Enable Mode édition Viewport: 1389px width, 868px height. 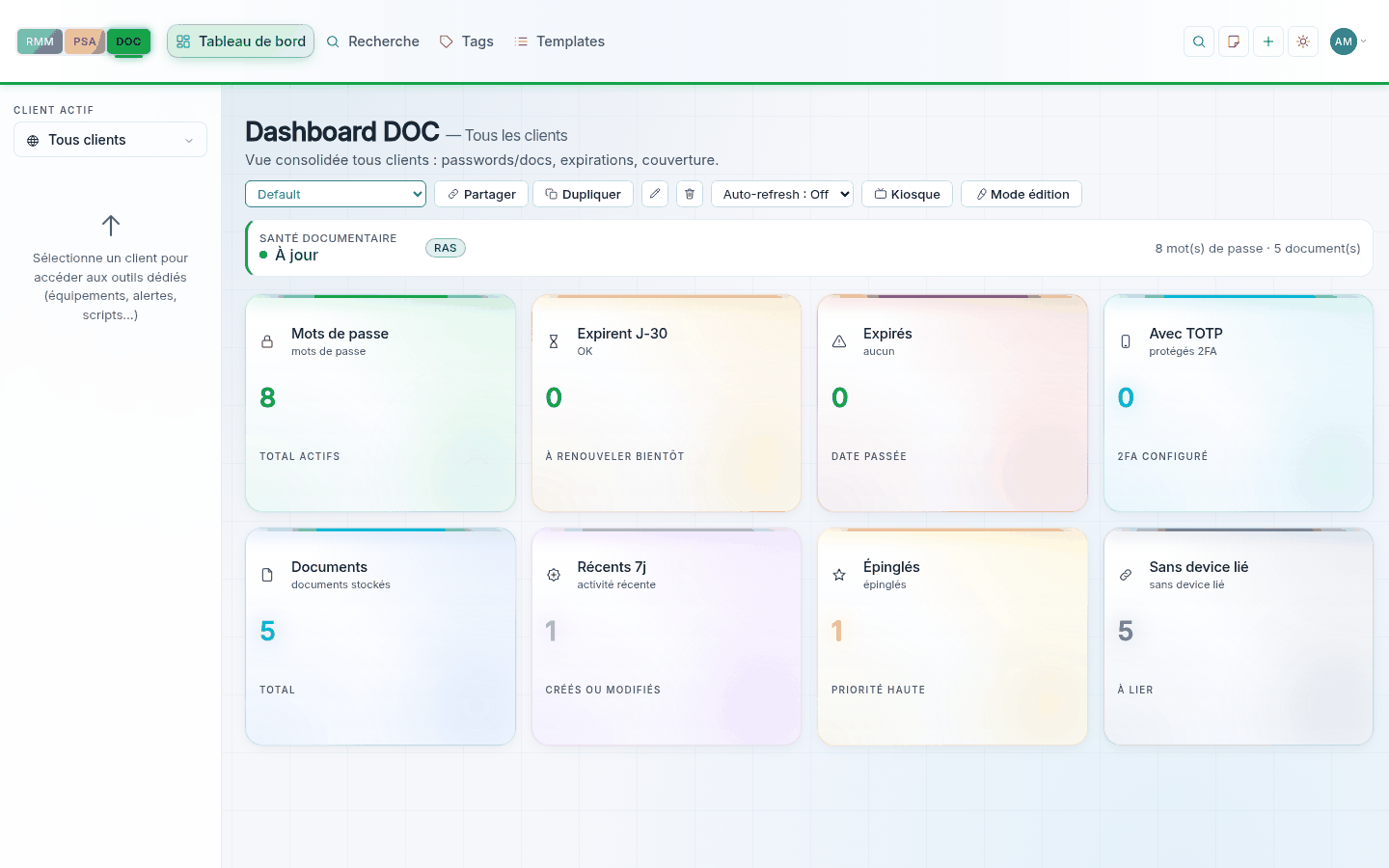[x=1021, y=194]
